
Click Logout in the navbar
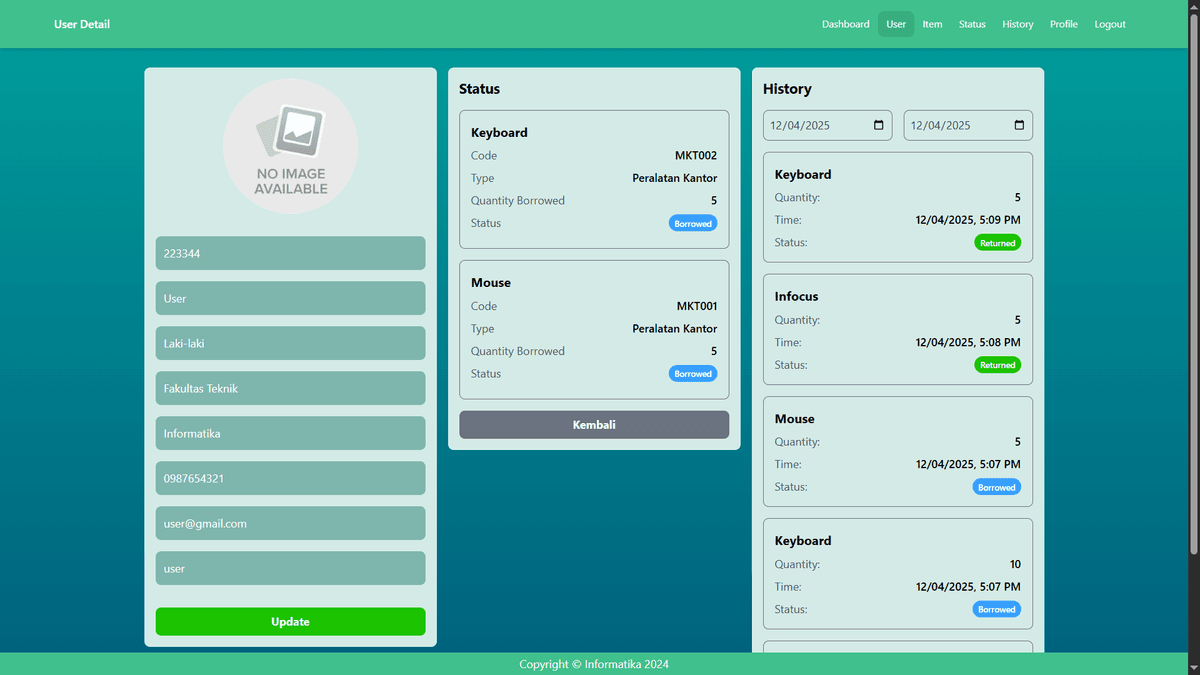(1110, 24)
